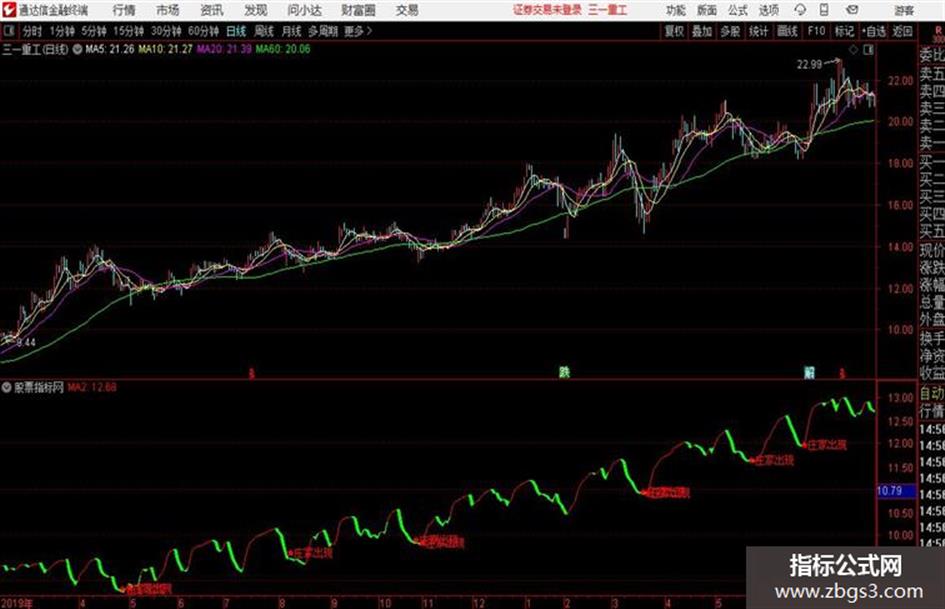Viewport: 945px width, 609px height.
Task: Click the 标记 mark button
Action: 844,31
